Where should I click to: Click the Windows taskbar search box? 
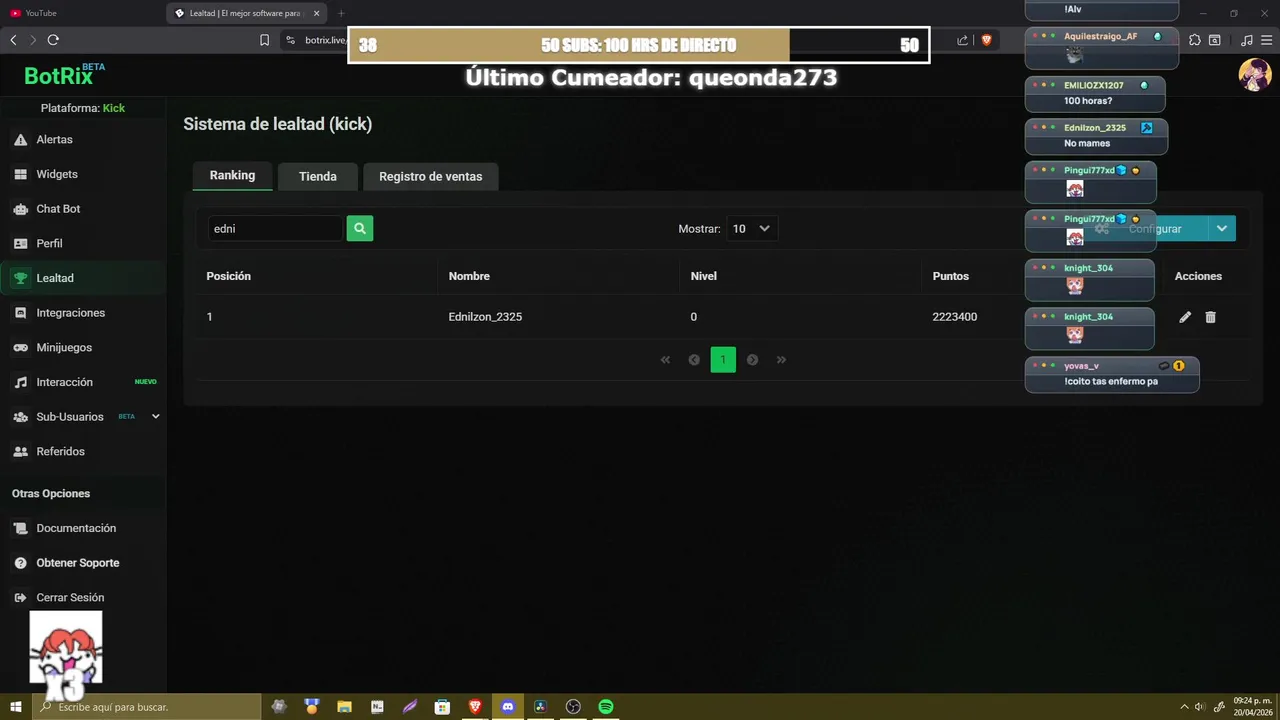pos(148,707)
